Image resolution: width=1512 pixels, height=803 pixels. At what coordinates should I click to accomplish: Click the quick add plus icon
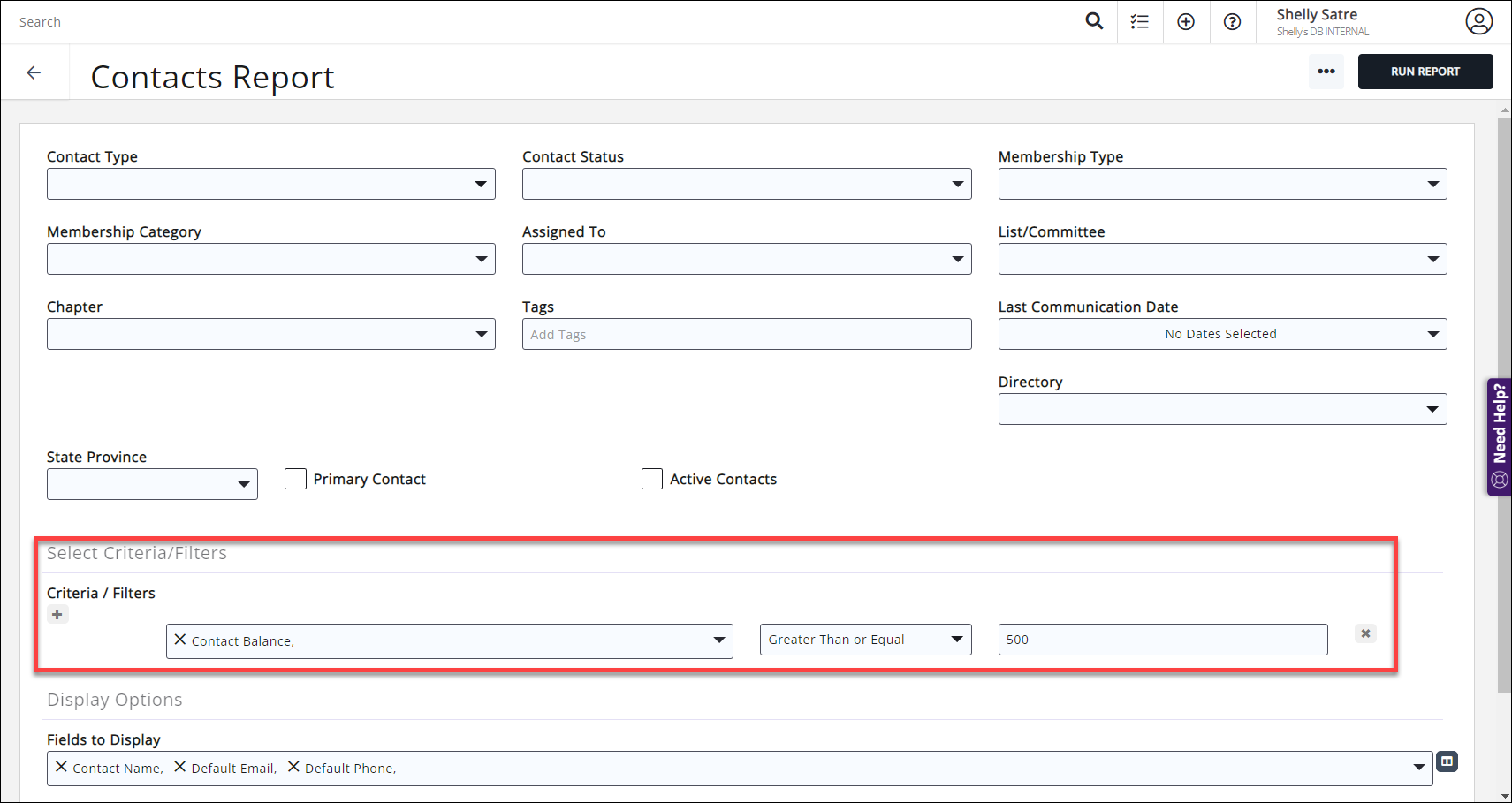1186,22
